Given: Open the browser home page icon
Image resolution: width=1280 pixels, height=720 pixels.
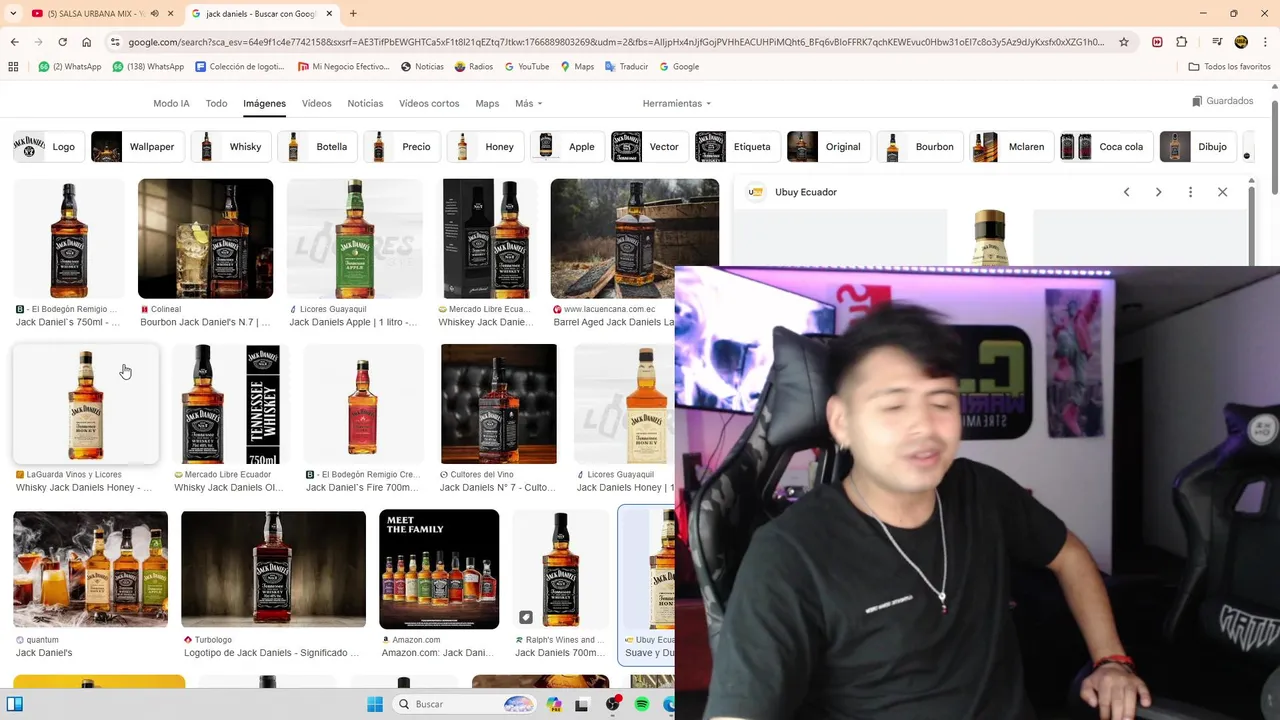Looking at the screenshot, I should tap(86, 42).
